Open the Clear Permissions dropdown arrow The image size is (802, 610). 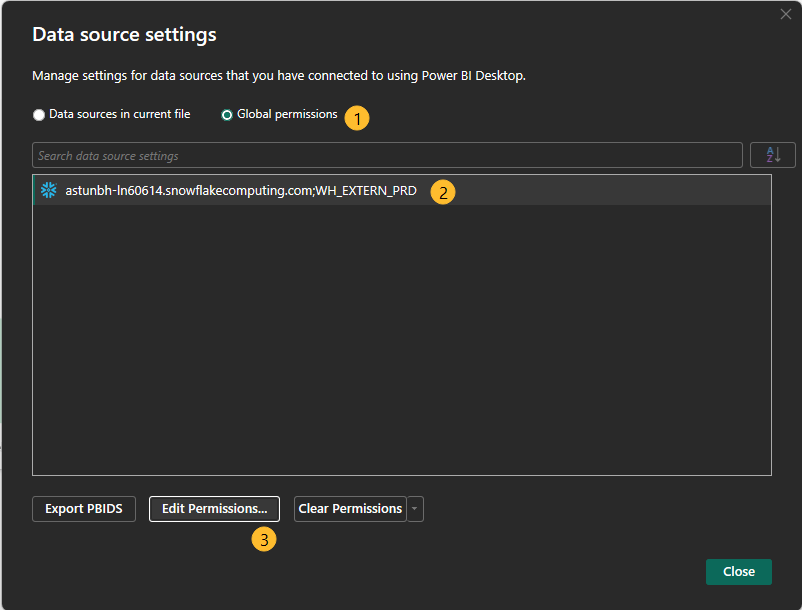click(416, 509)
